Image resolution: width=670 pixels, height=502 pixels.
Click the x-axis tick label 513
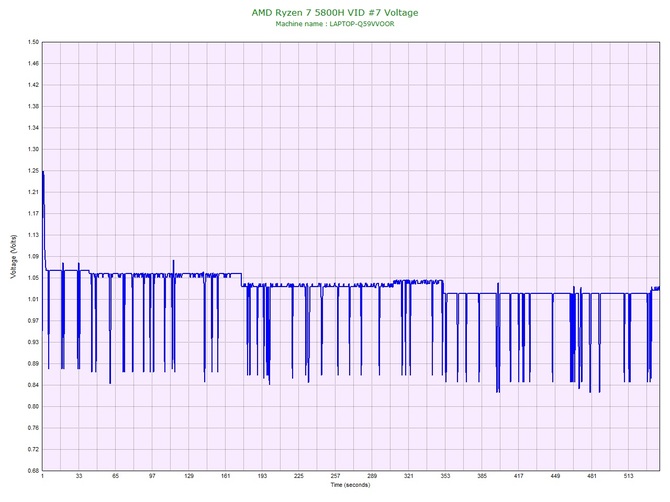point(629,476)
